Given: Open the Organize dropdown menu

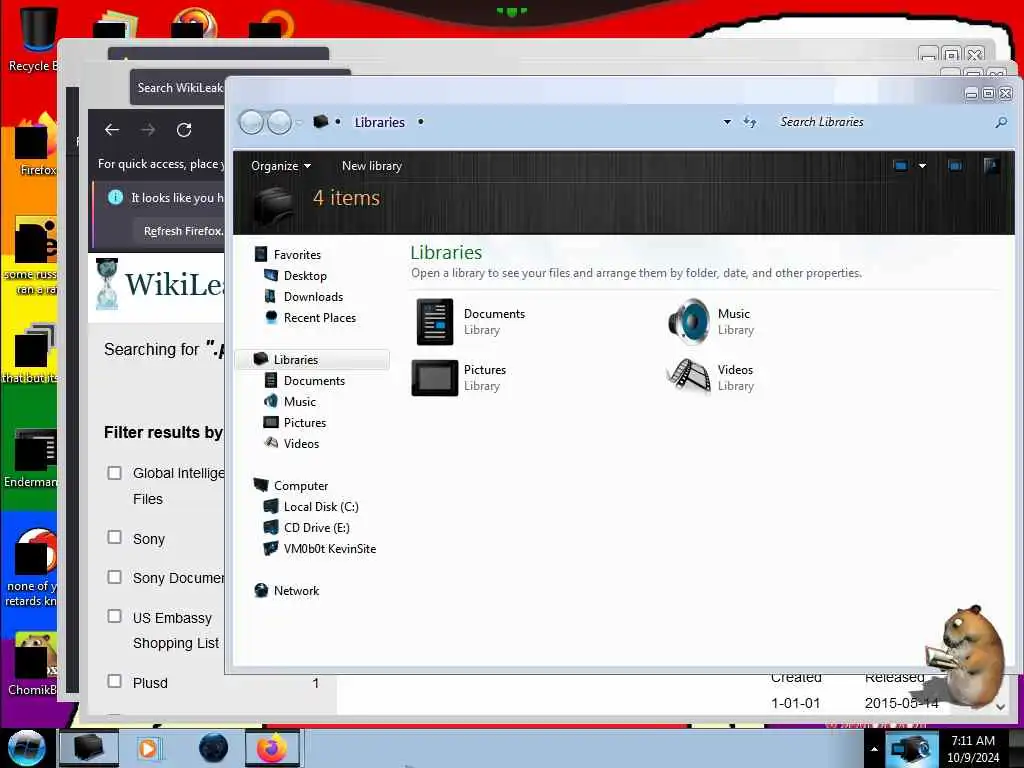Looking at the screenshot, I should click(x=281, y=166).
